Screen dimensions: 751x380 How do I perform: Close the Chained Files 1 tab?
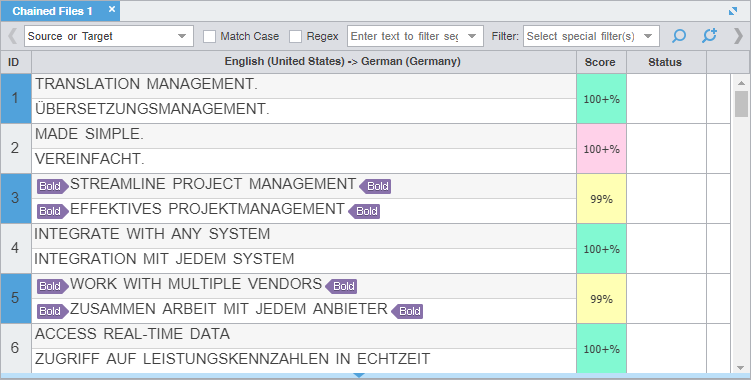[112, 10]
